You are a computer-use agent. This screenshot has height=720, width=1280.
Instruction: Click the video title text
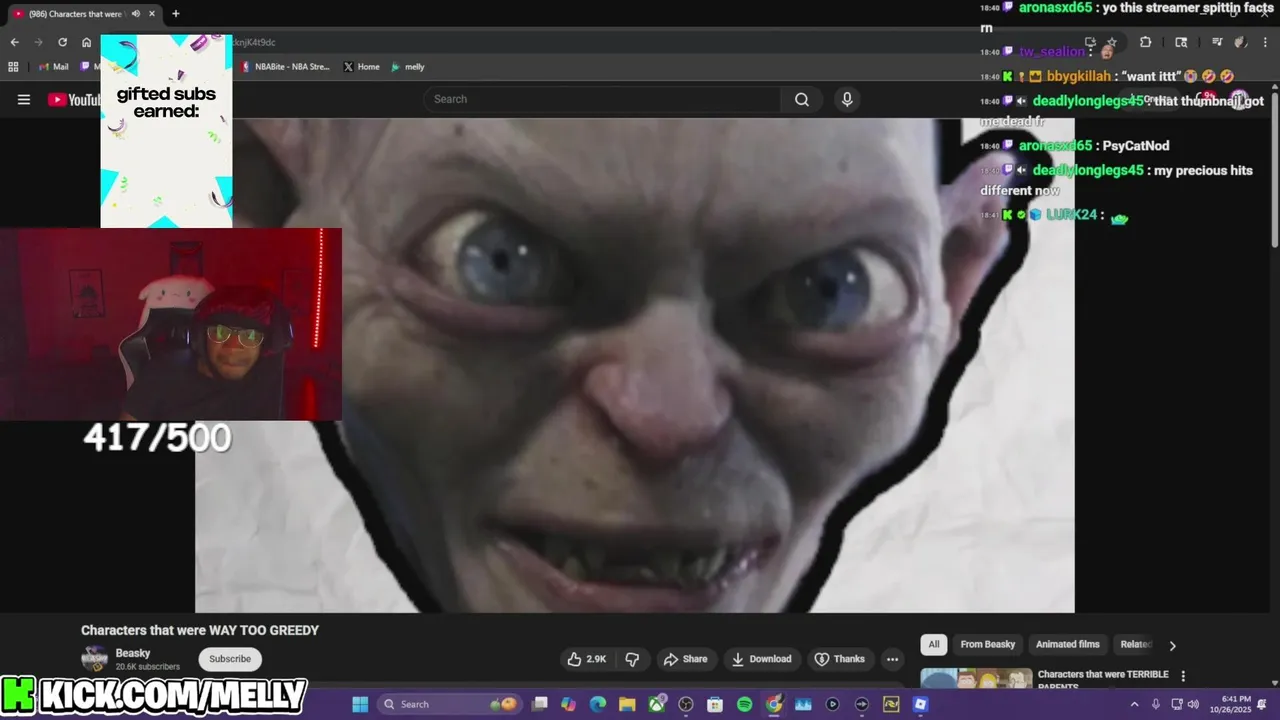click(x=200, y=630)
